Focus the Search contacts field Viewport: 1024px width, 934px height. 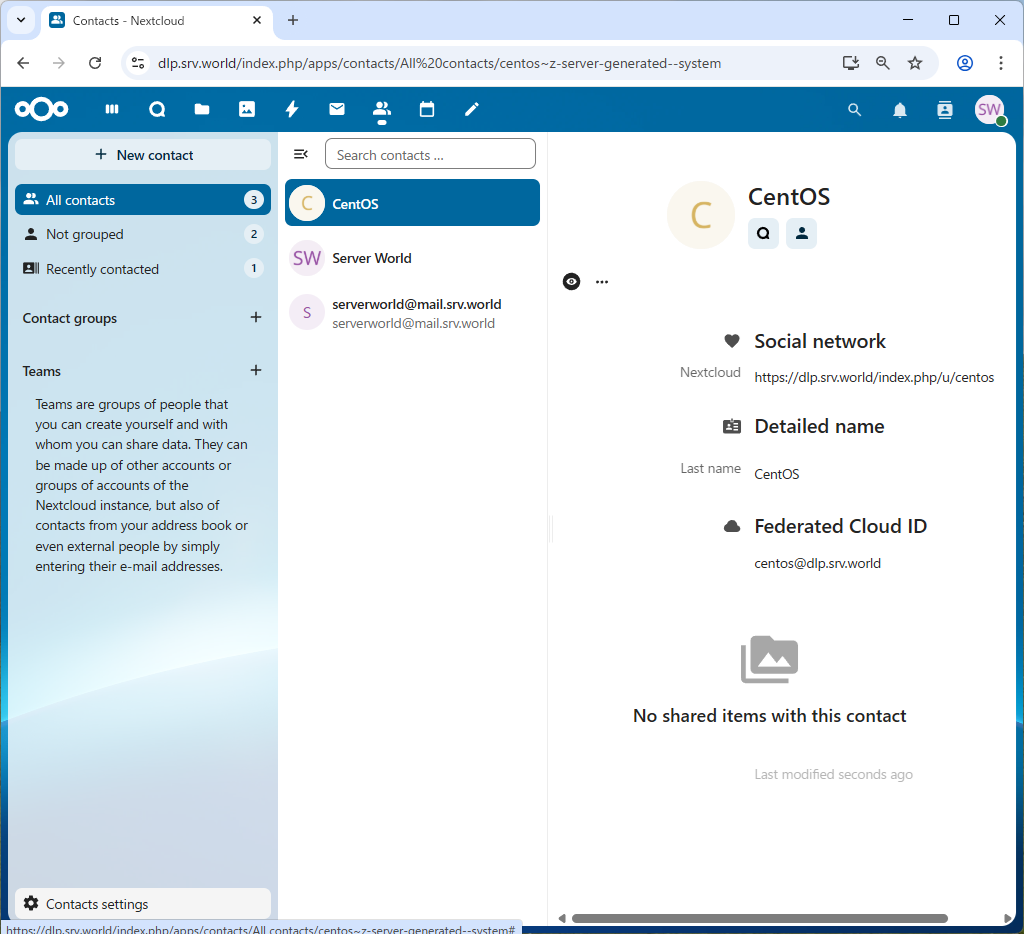click(430, 154)
